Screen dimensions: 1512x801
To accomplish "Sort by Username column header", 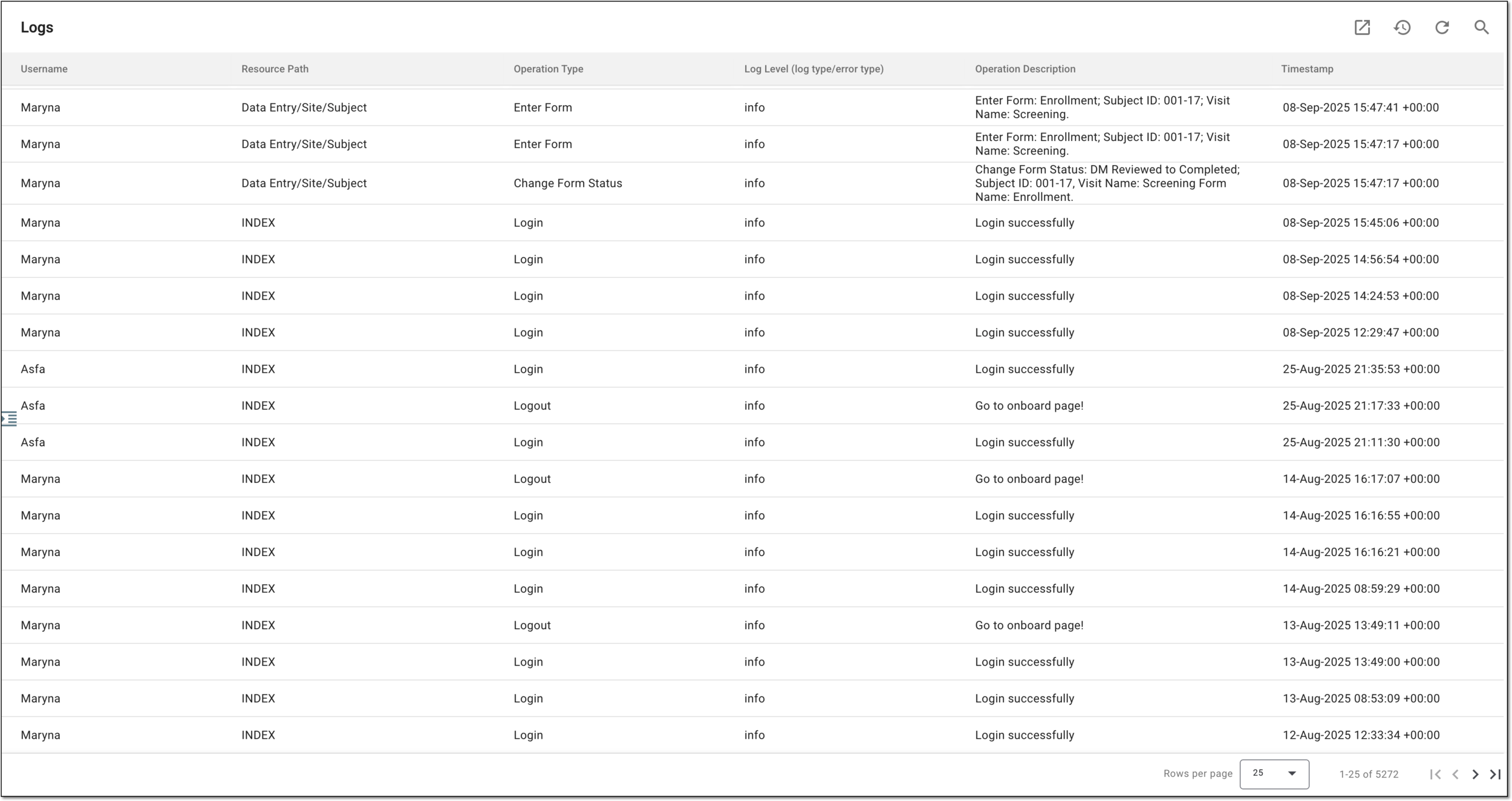I will (44, 69).
